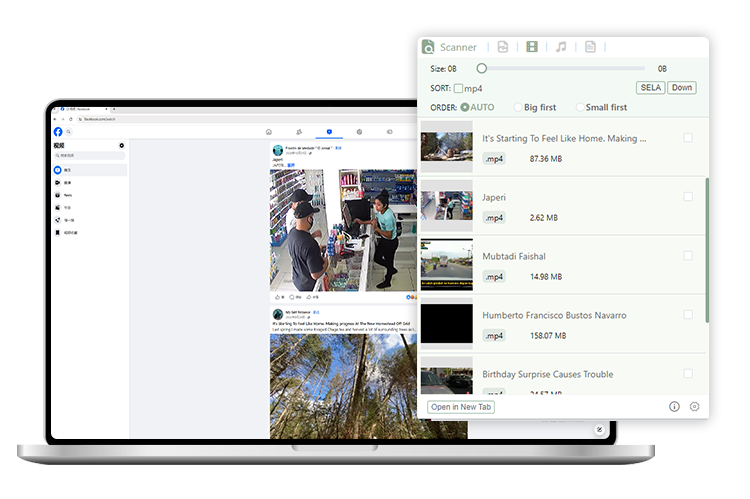The image size is (750, 499).
Task: Open the Mubtadi Faishal video thumbnail
Action: click(447, 265)
